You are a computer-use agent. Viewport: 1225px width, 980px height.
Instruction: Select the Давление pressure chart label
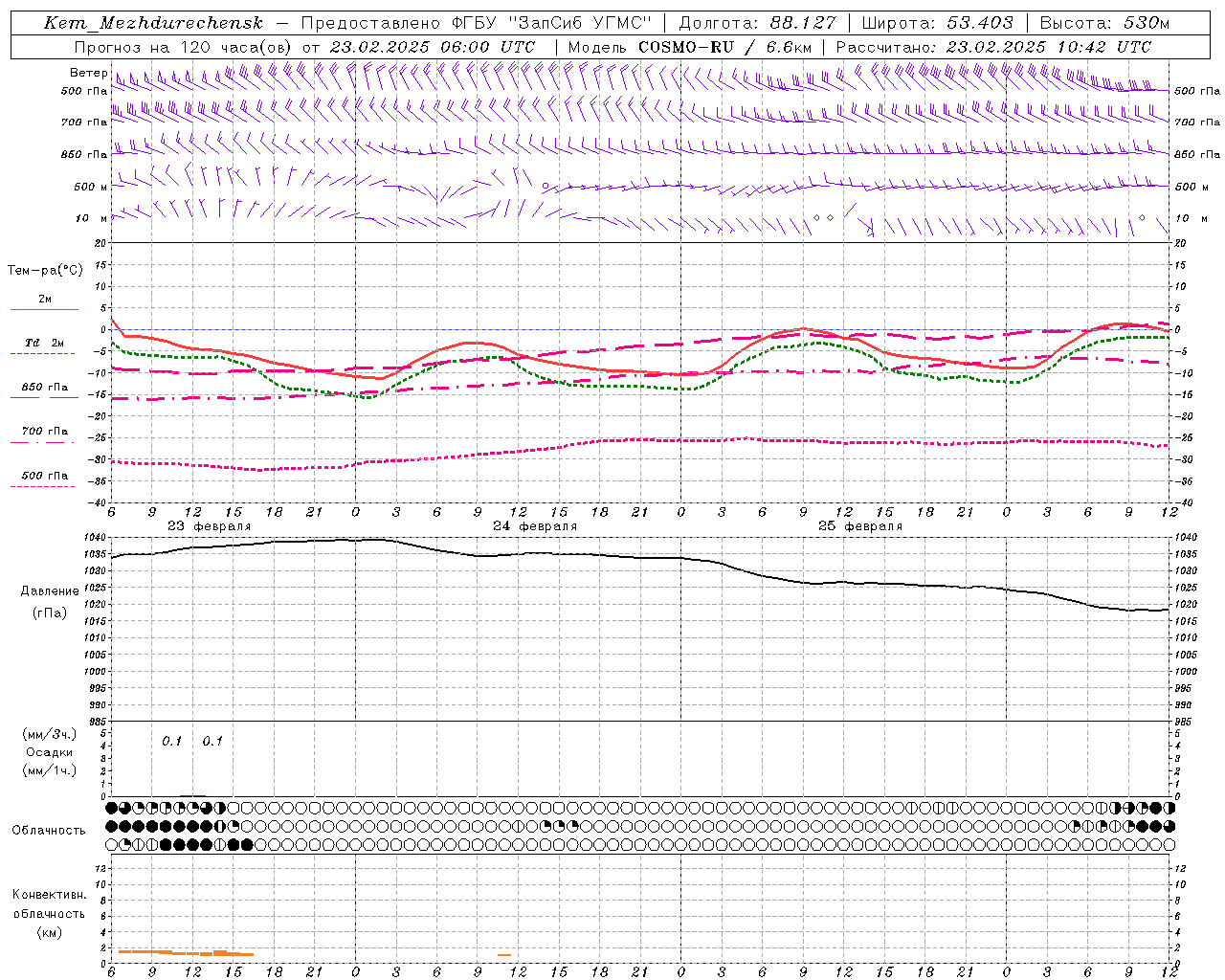(50, 591)
